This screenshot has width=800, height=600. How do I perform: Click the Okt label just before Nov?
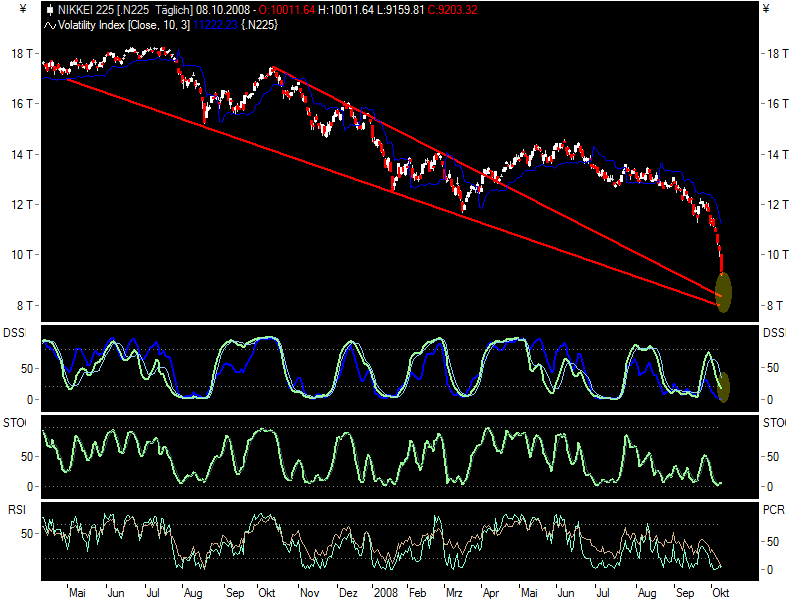coord(266,593)
